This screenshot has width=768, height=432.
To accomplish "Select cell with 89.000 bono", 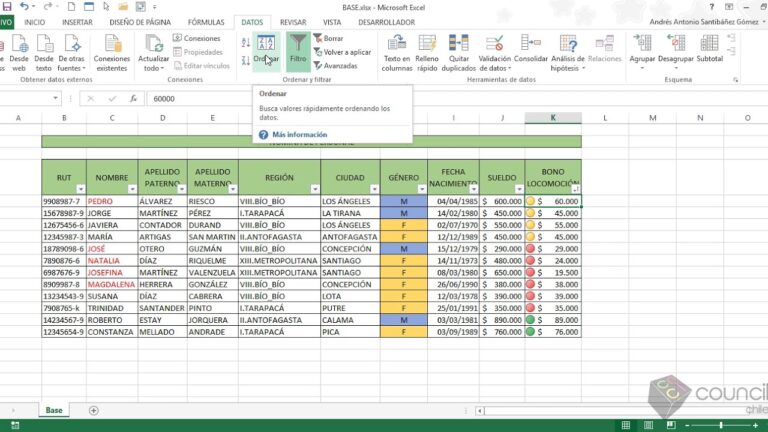I will (x=553, y=320).
